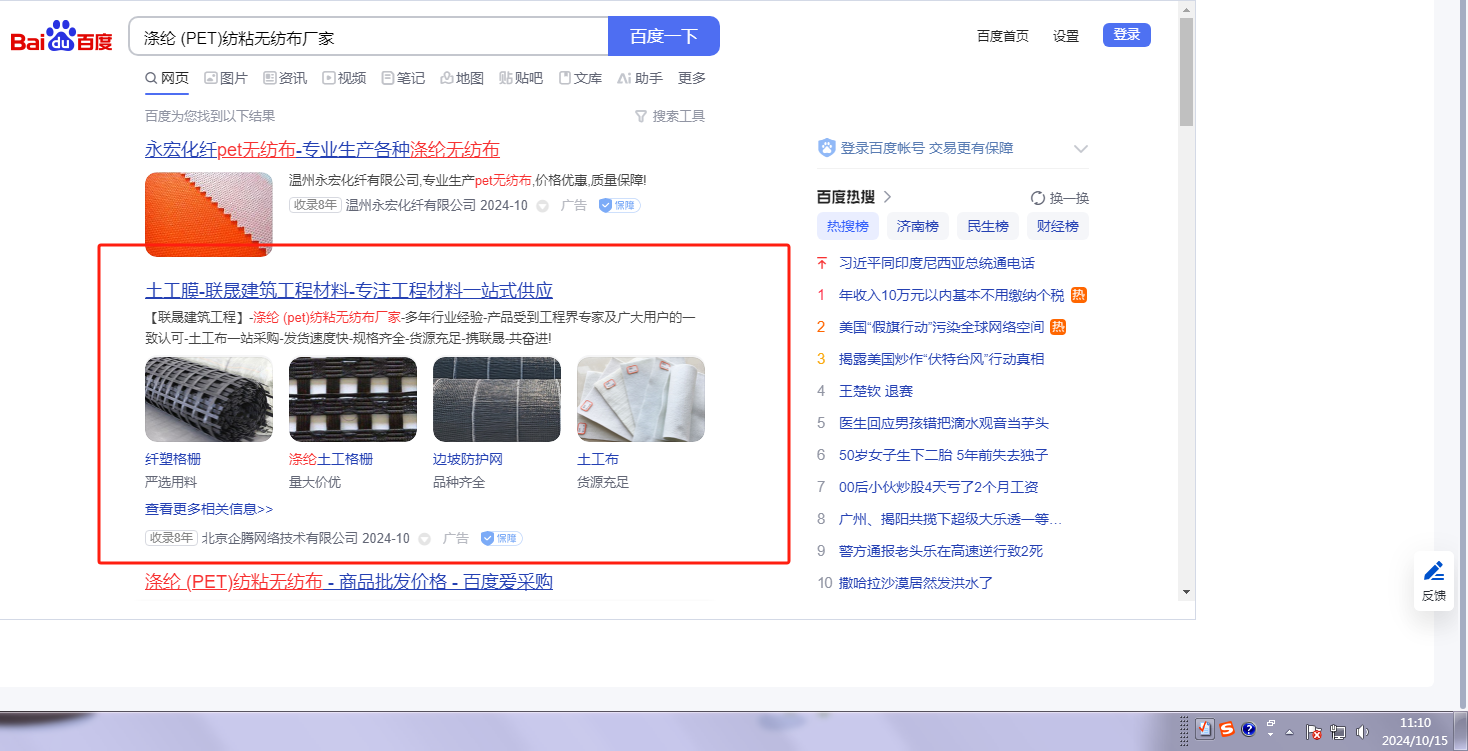Screen dimensions: 1468x751
Task: Select the 热搜榜 tab
Action: (x=848, y=226)
